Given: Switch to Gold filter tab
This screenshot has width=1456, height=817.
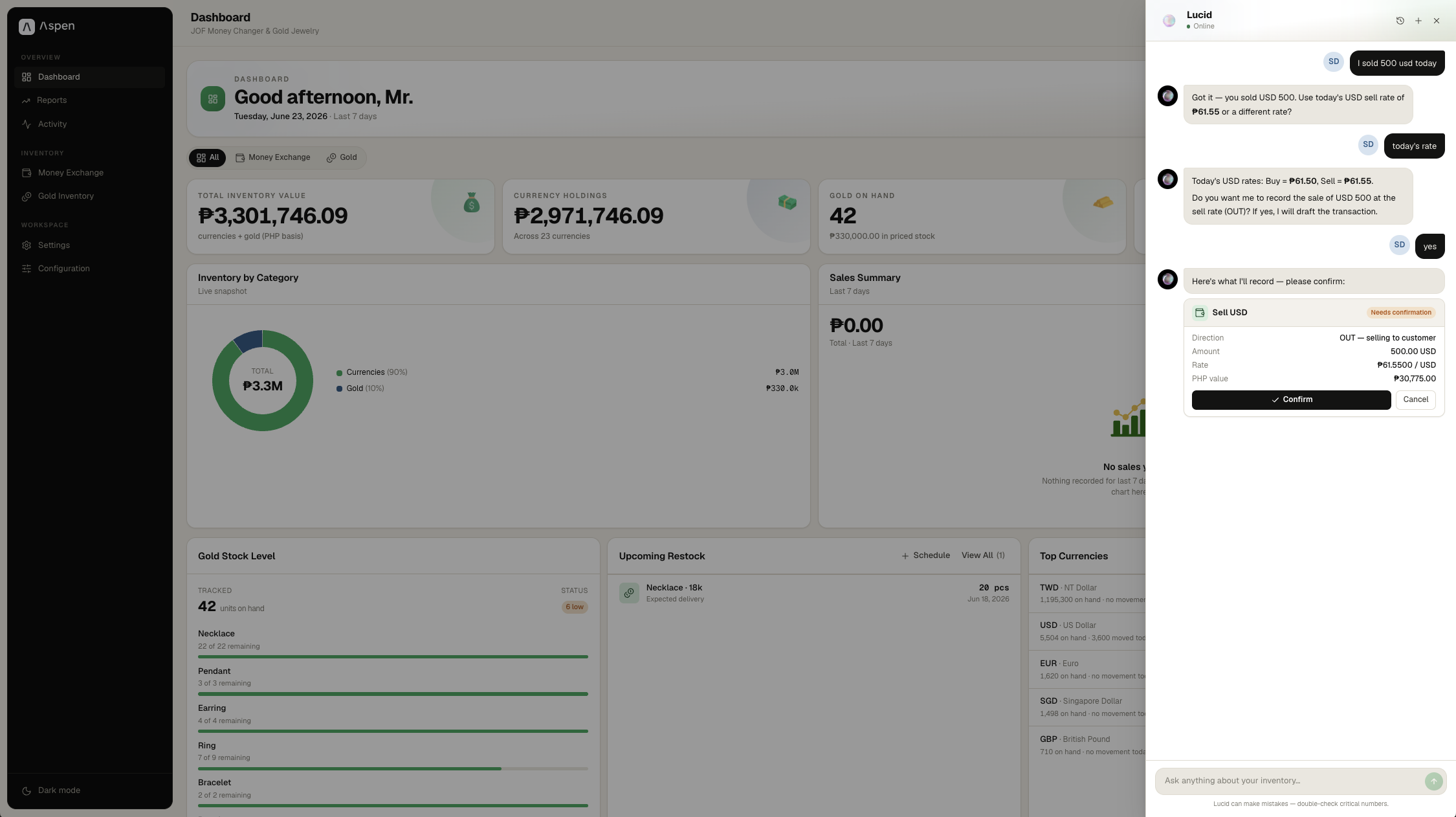Looking at the screenshot, I should point(342,158).
